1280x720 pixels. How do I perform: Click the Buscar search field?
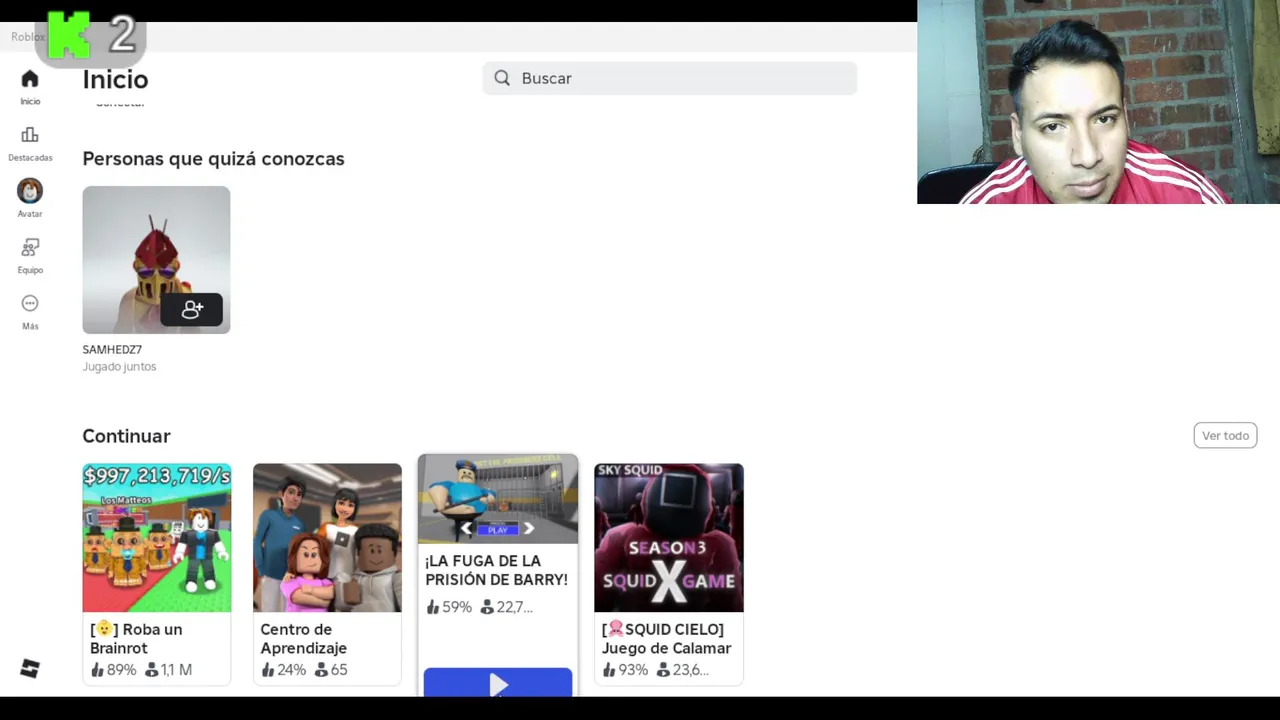tap(669, 78)
